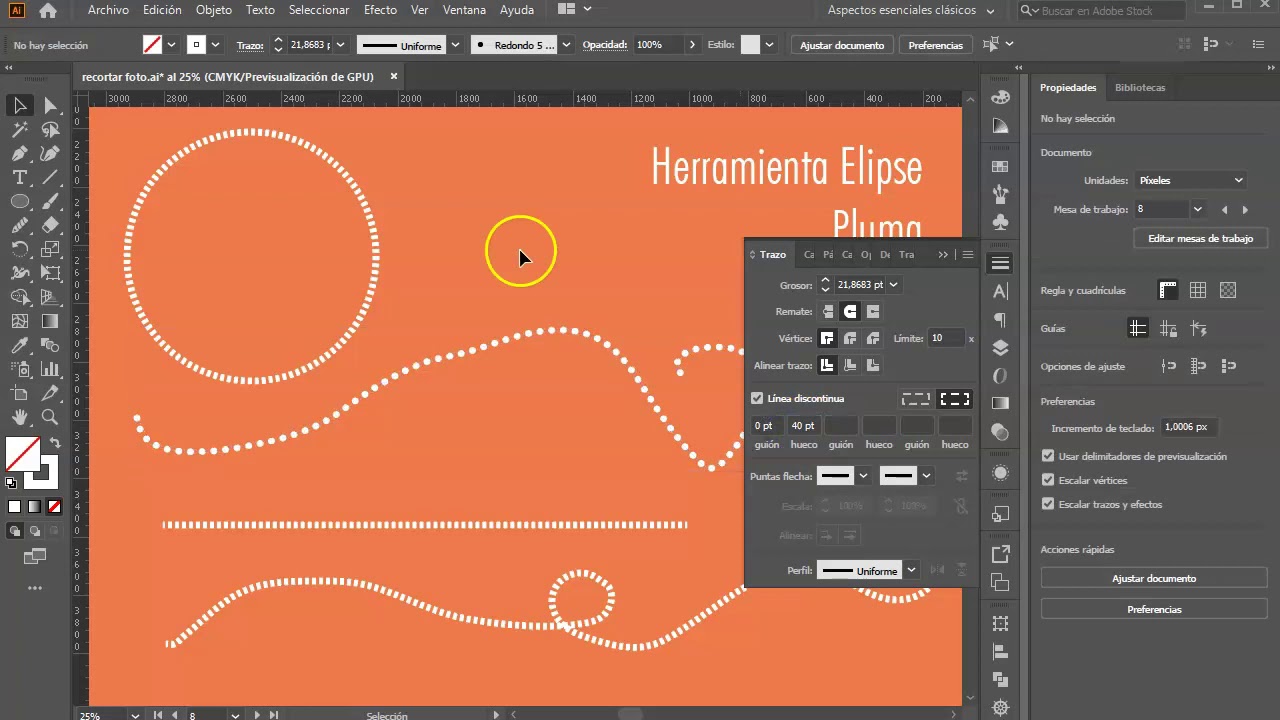
Task: Toggle the Línea discontinua checkbox
Action: 757,398
